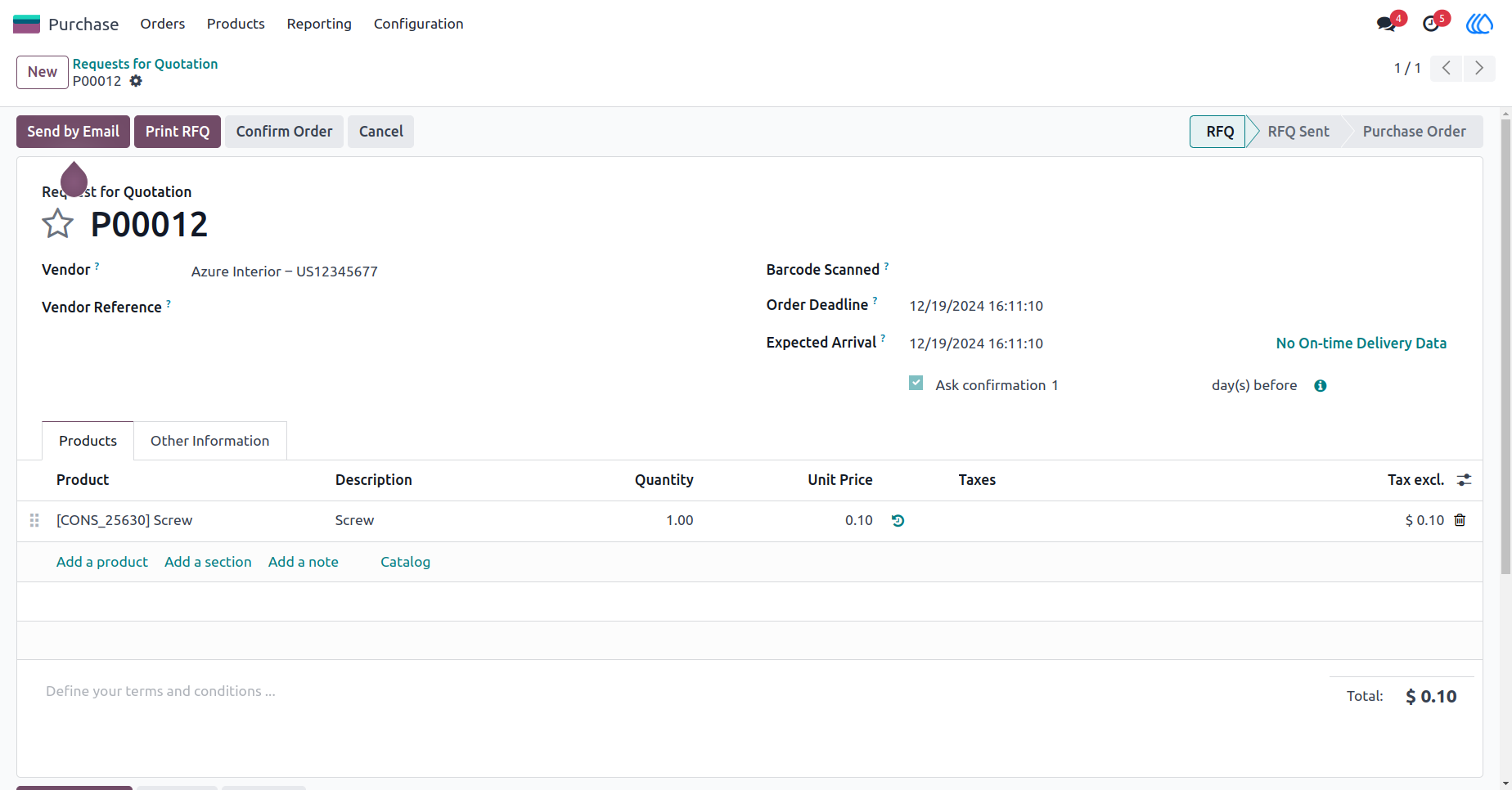This screenshot has width=1512, height=790.
Task: Open the gear actions menu beside P00012
Action: point(136,81)
